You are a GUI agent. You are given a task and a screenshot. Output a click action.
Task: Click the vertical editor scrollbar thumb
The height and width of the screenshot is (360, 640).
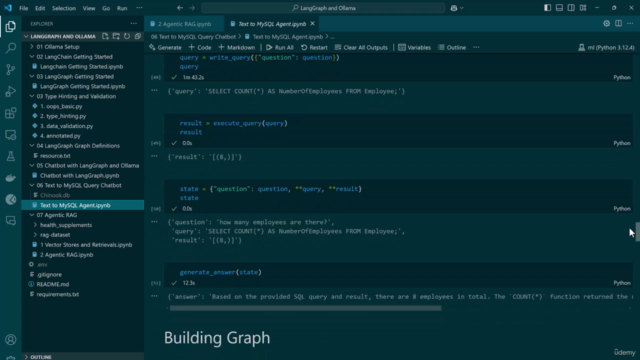(x=637, y=232)
